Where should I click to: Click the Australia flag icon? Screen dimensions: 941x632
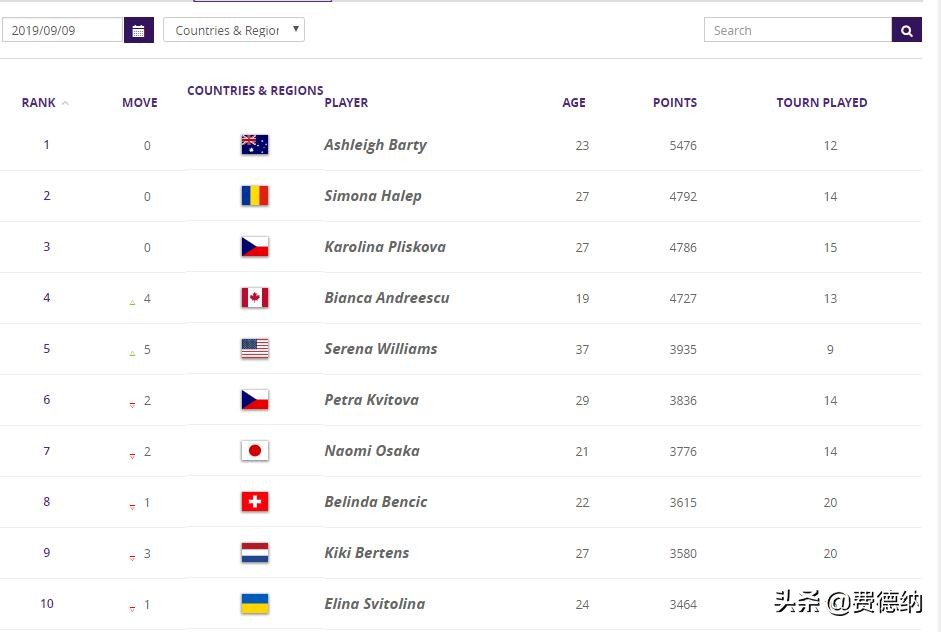pyautogui.click(x=255, y=145)
